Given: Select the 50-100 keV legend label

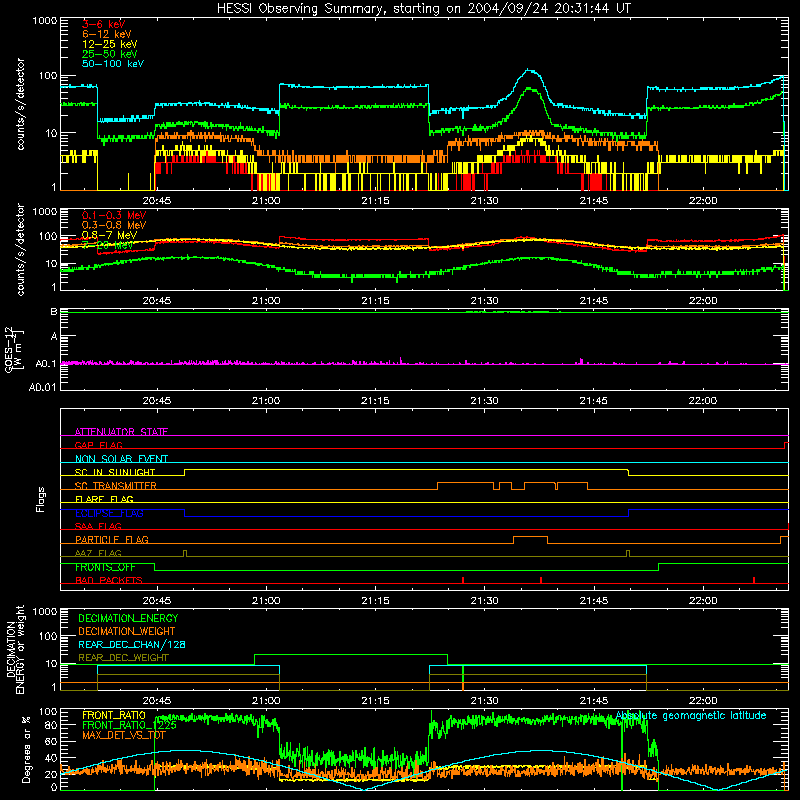Looking at the screenshot, I should point(113,64).
